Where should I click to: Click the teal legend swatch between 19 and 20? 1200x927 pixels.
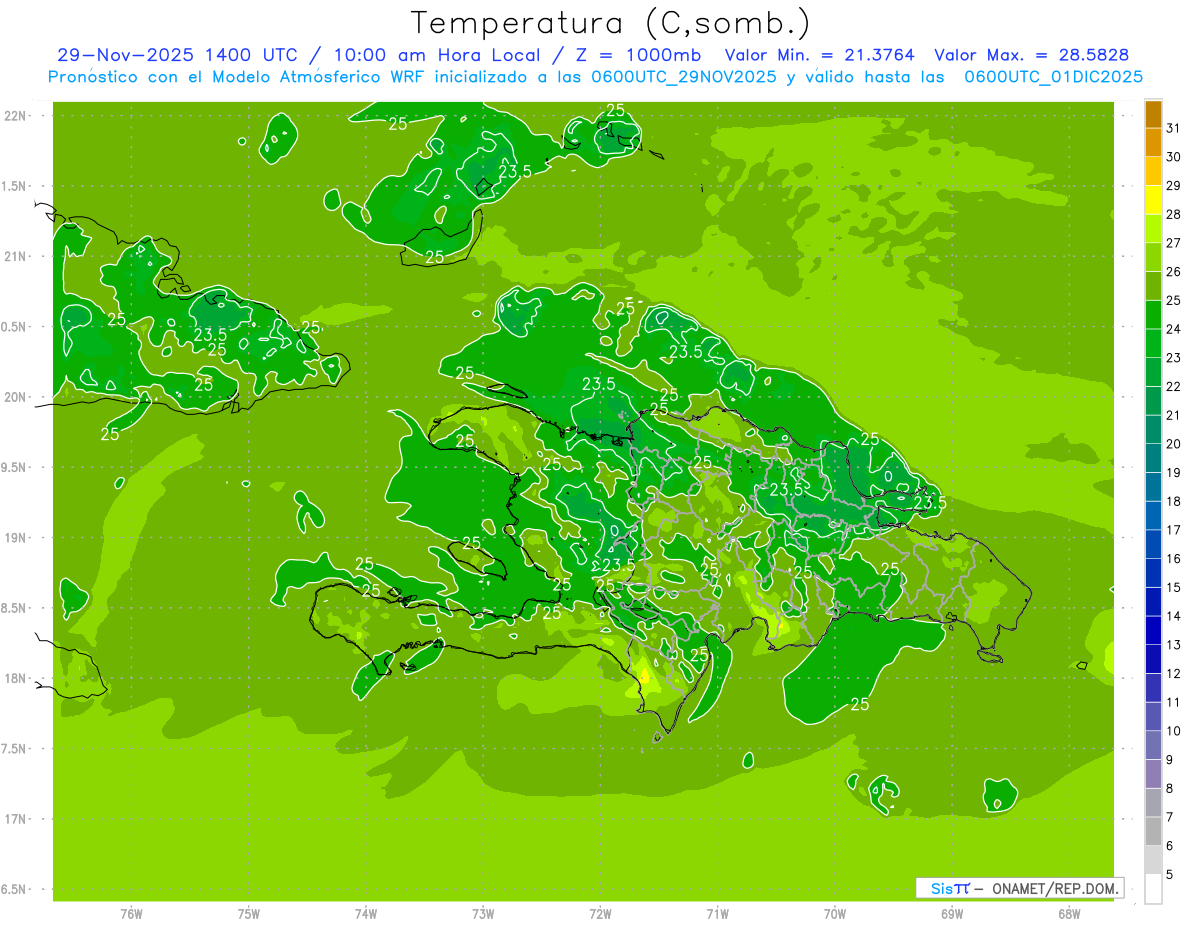click(1153, 458)
